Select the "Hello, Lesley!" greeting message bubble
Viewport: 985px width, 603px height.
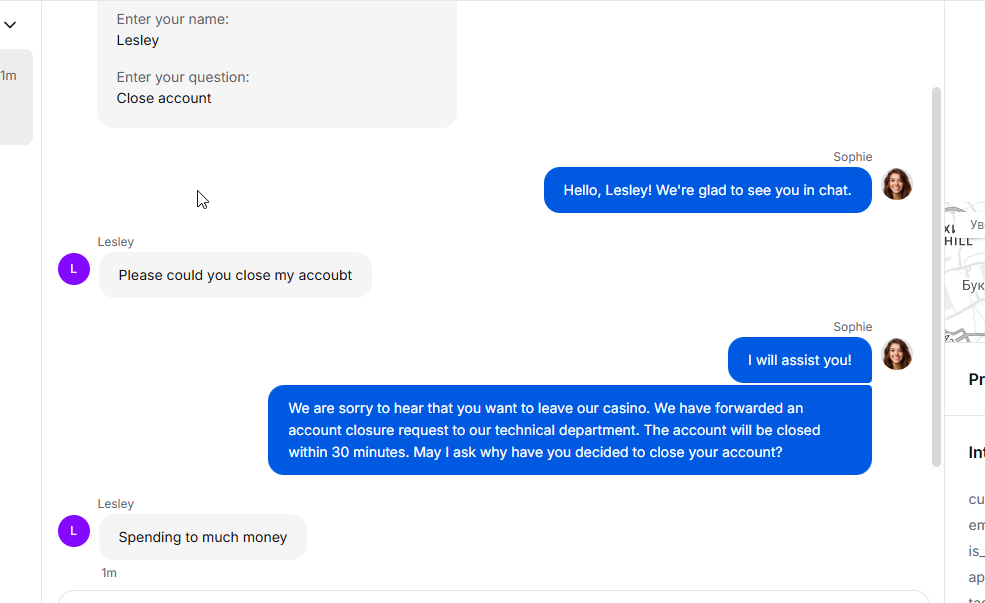[x=707, y=190]
